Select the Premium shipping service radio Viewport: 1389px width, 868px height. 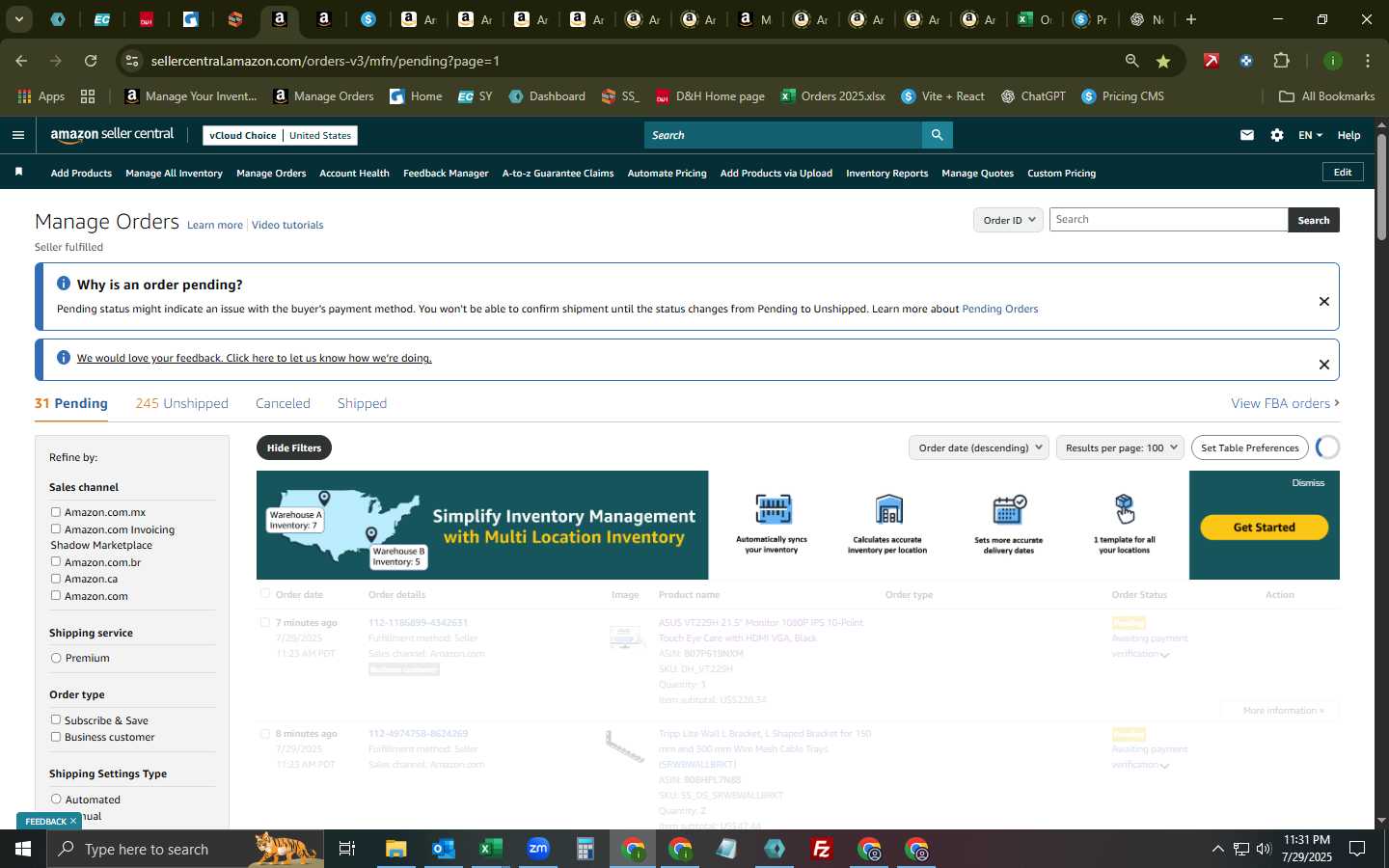click(x=56, y=658)
